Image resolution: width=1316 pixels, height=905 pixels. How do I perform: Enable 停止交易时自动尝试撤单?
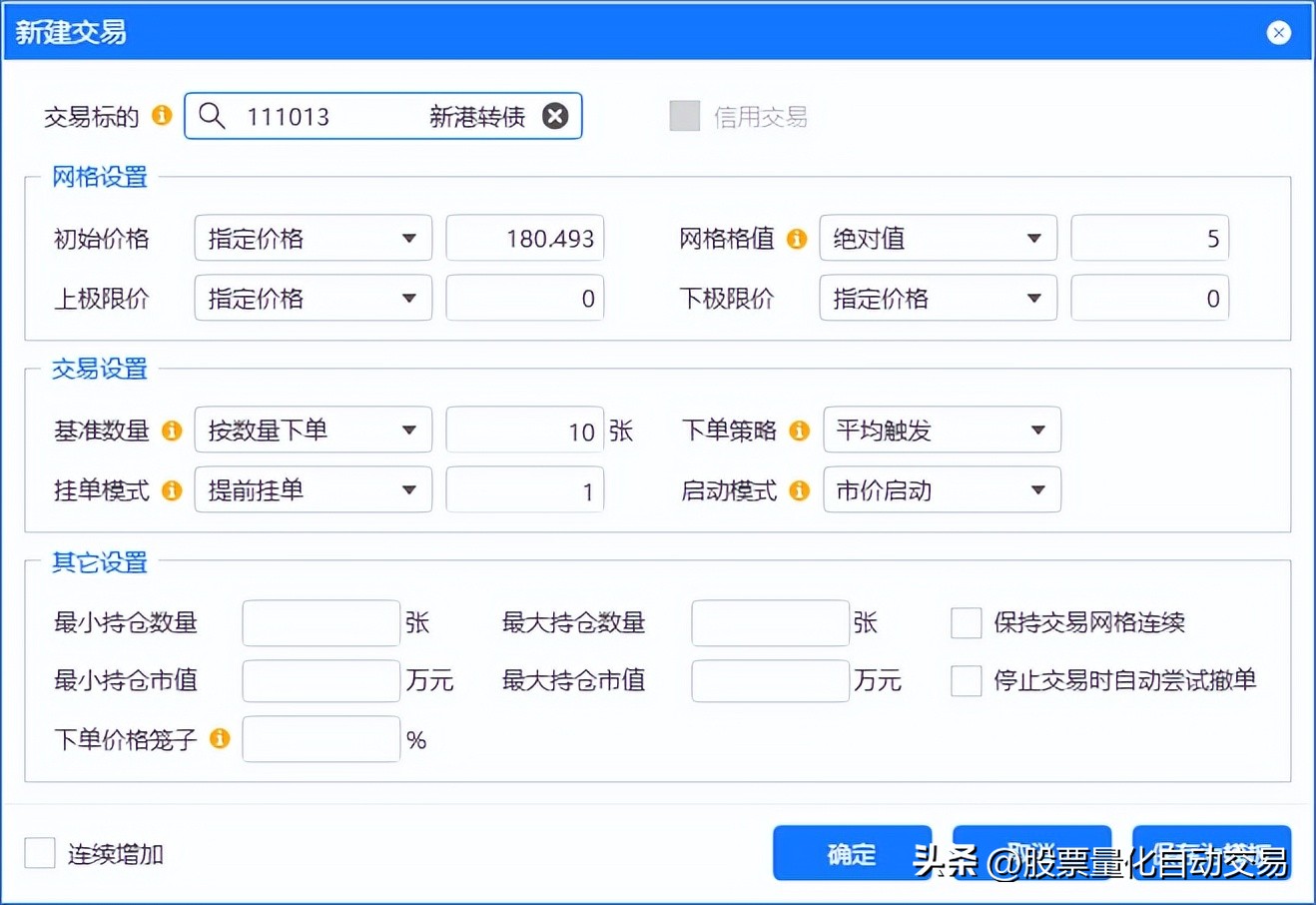point(966,680)
